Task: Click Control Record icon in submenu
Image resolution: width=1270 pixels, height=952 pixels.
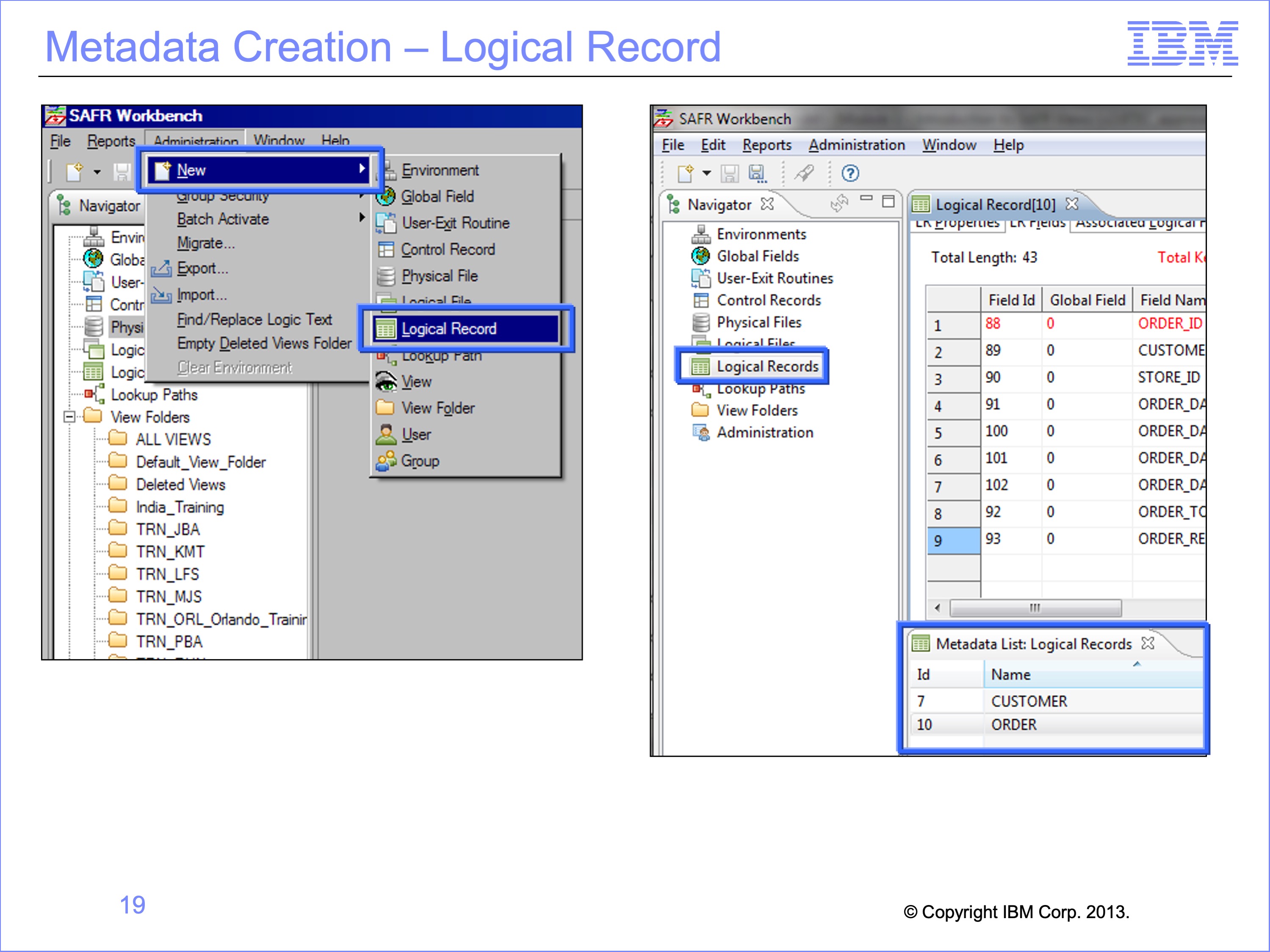Action: click(386, 250)
